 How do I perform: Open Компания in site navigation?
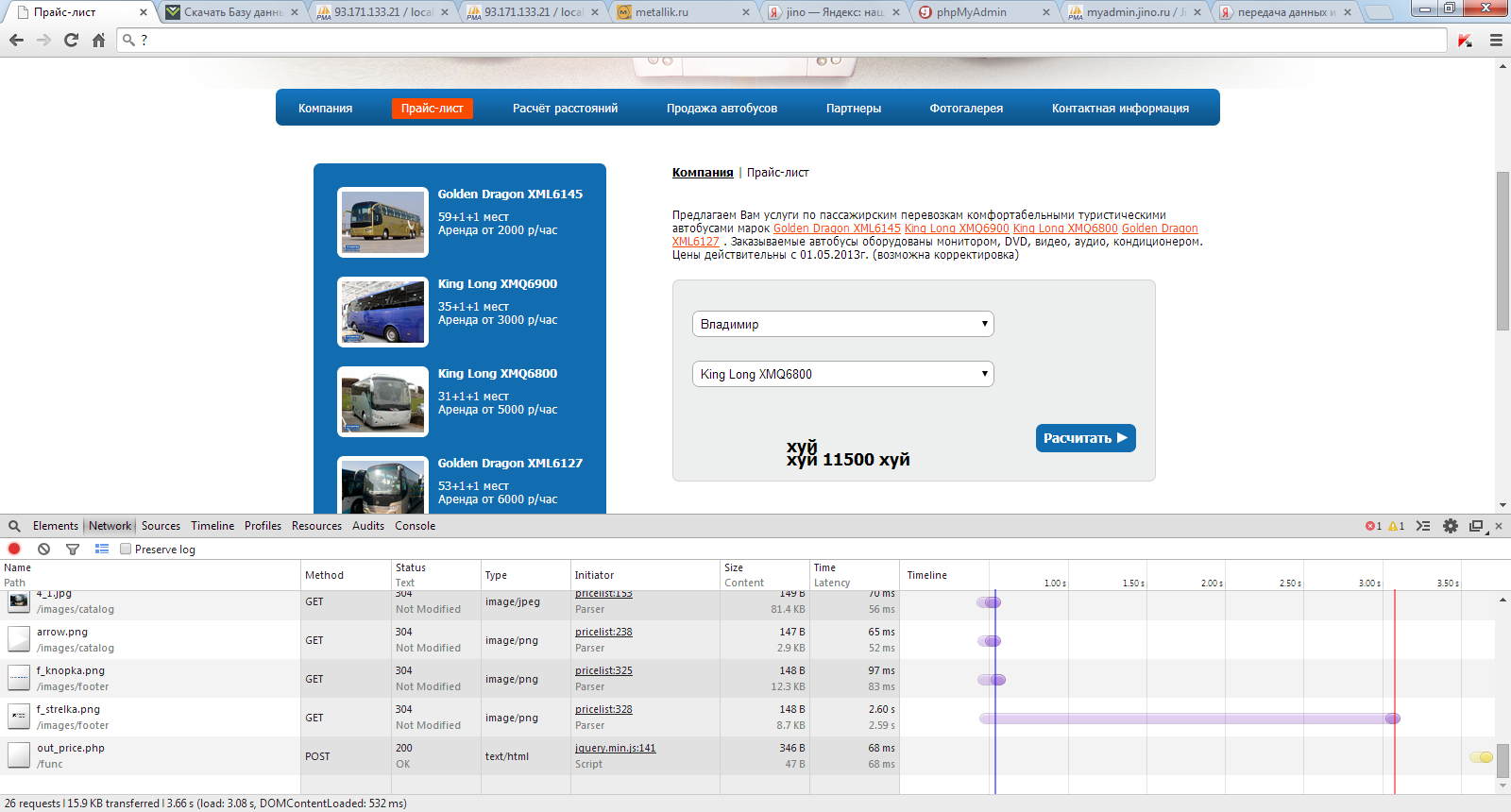326,109
